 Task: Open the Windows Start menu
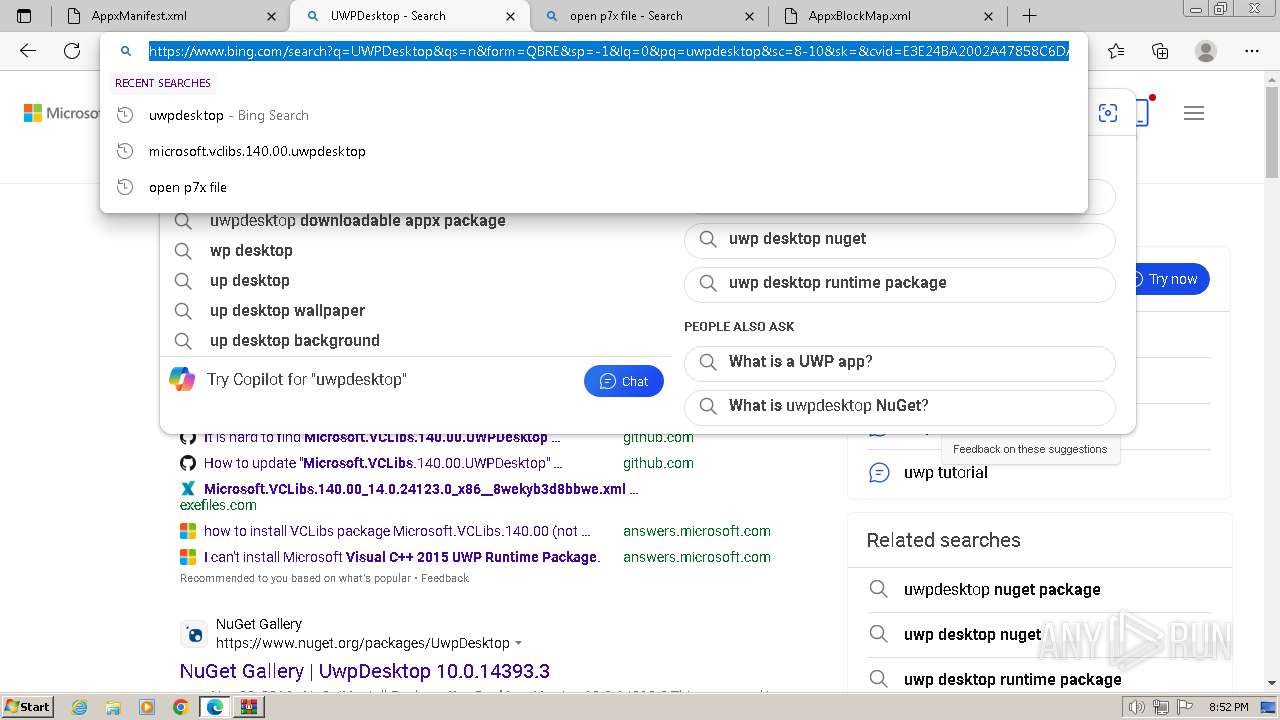click(27, 706)
